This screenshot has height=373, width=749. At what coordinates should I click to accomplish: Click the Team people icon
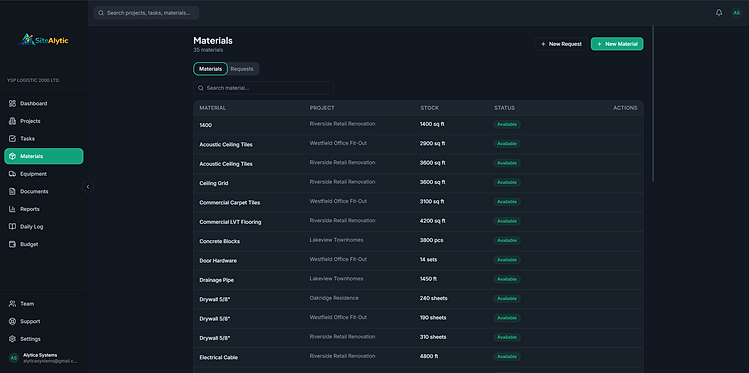12,304
